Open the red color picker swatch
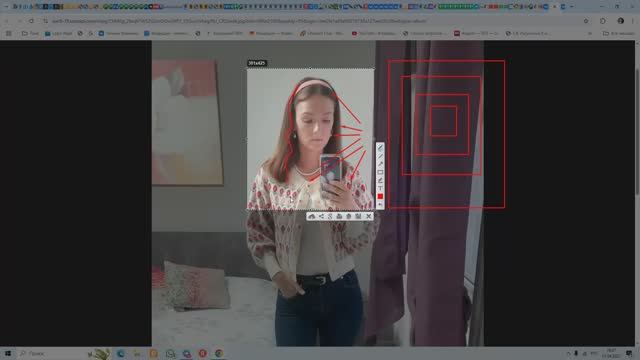640x360 pixels. pyautogui.click(x=380, y=196)
